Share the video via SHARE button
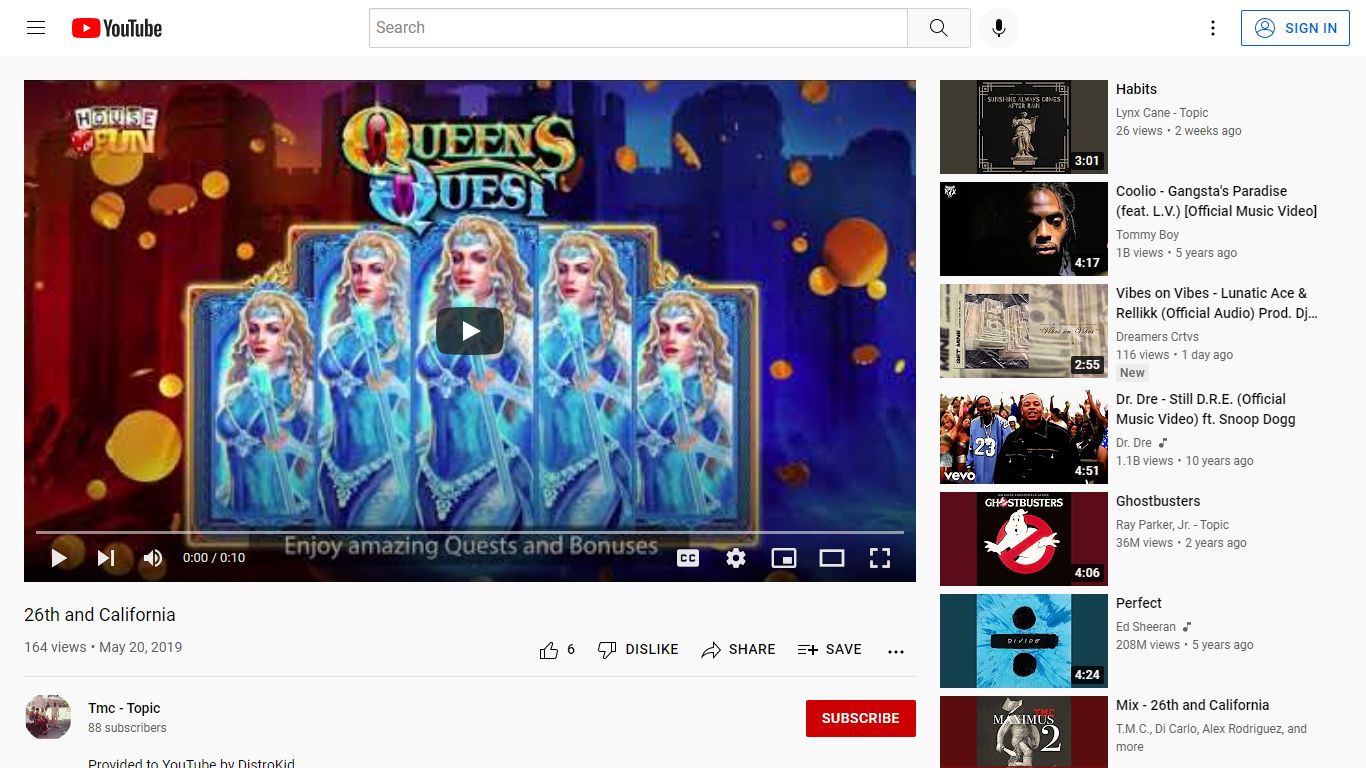 click(x=738, y=650)
